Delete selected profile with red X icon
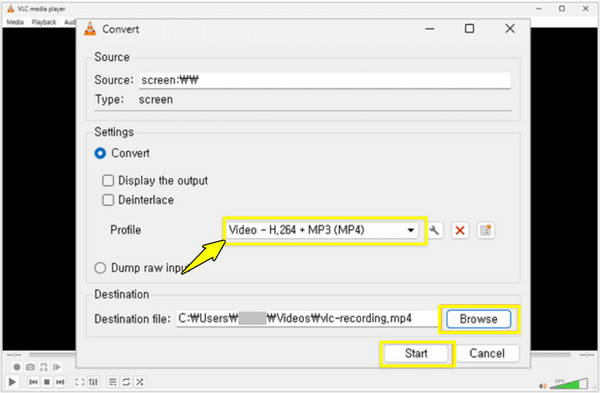 click(x=460, y=230)
